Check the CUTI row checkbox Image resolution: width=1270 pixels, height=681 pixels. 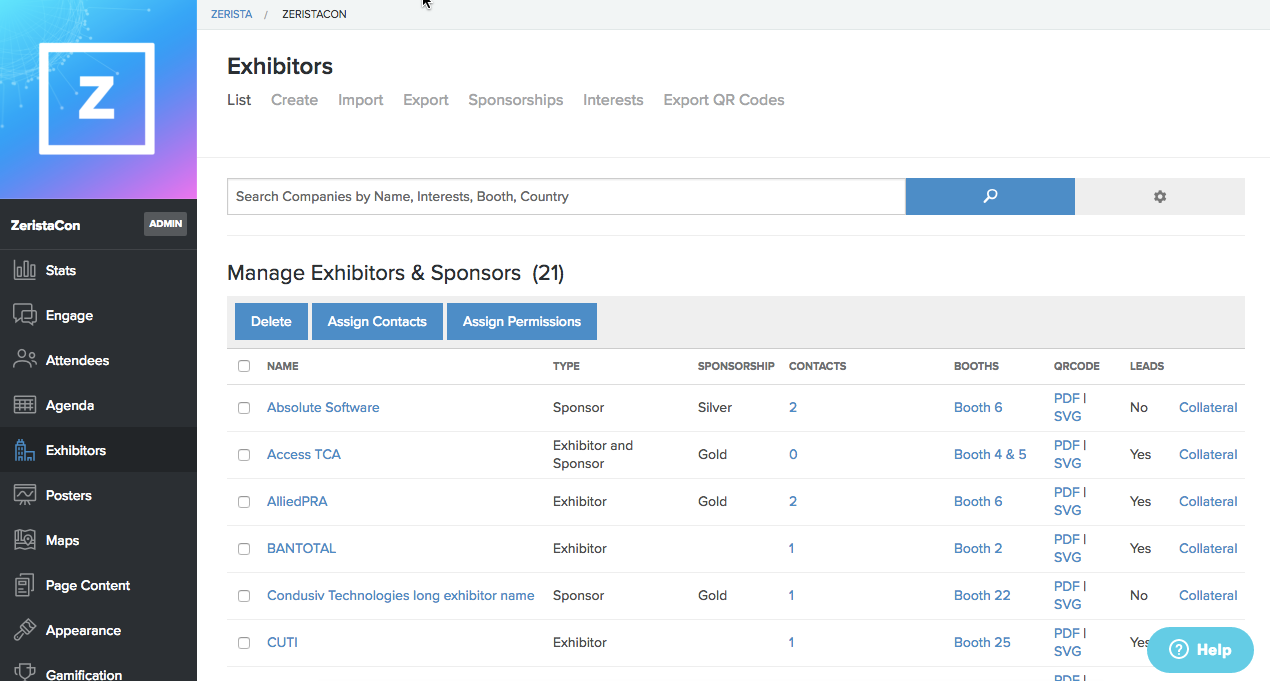click(244, 643)
